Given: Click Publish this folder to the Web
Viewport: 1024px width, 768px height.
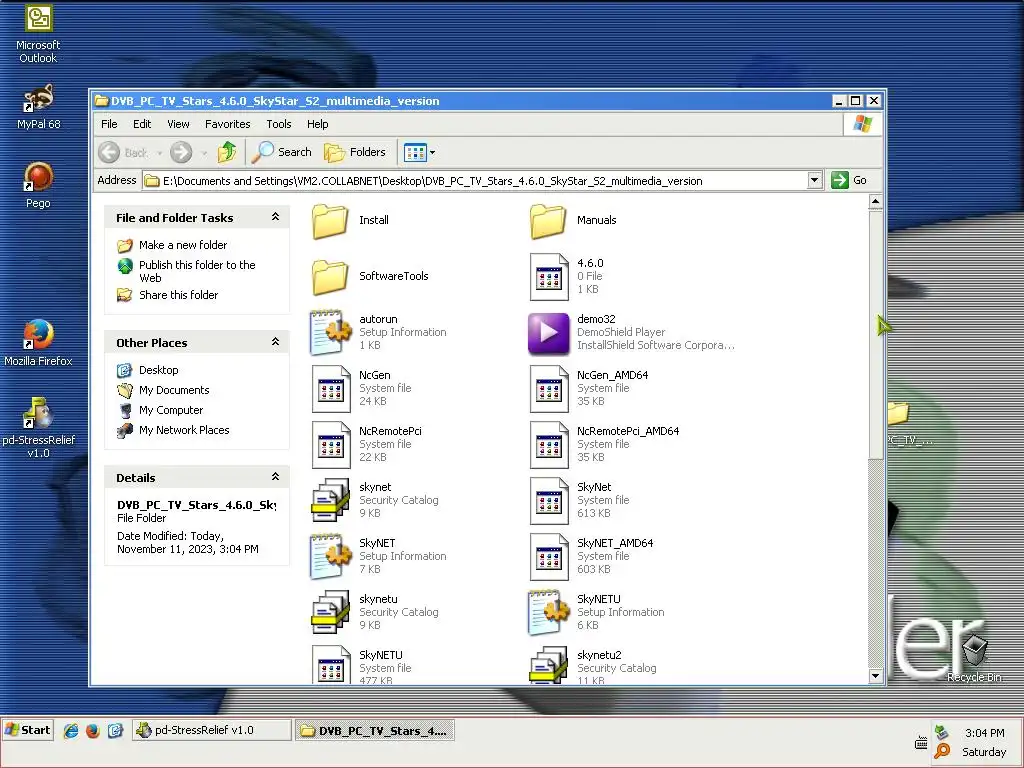Looking at the screenshot, I should (197, 271).
